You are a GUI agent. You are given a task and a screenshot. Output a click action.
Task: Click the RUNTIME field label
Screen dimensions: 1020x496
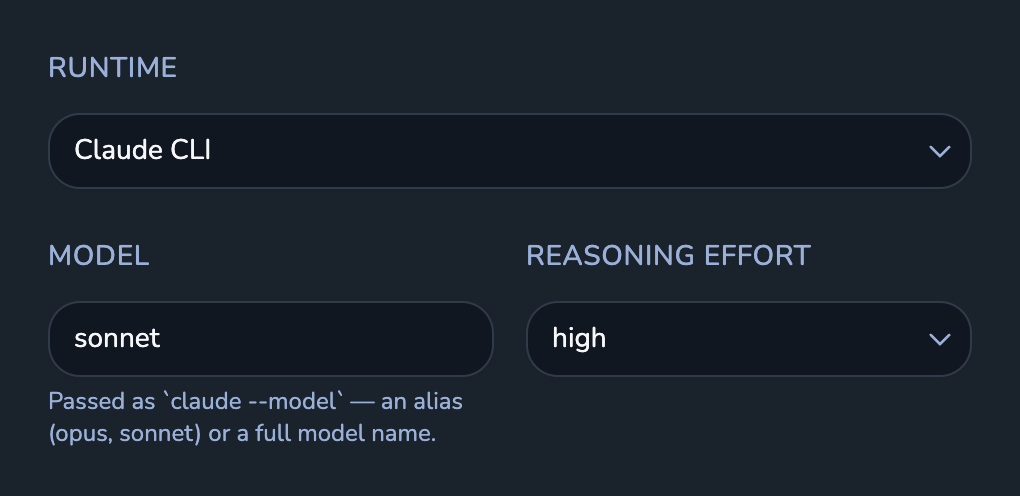(x=113, y=68)
